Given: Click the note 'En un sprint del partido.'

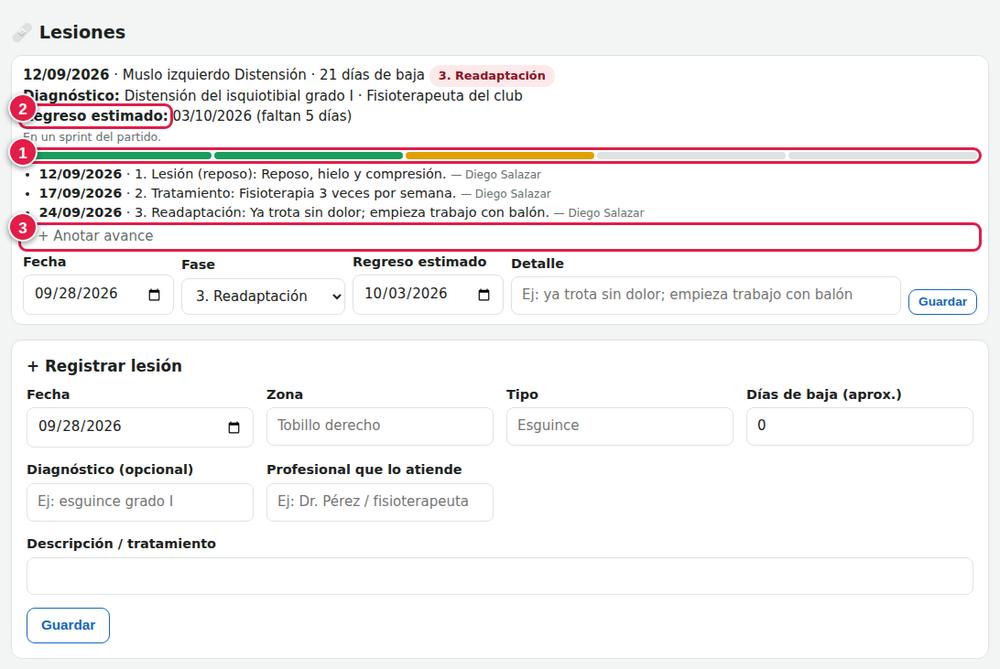Looking at the screenshot, I should [x=92, y=137].
